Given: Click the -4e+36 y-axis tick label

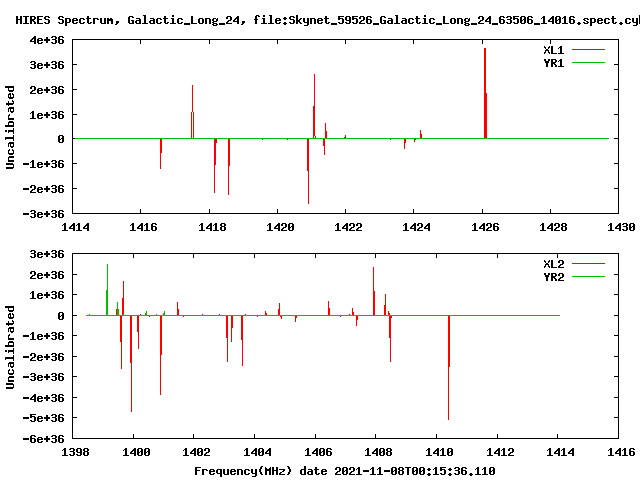Looking at the screenshot, I should tap(44, 398).
